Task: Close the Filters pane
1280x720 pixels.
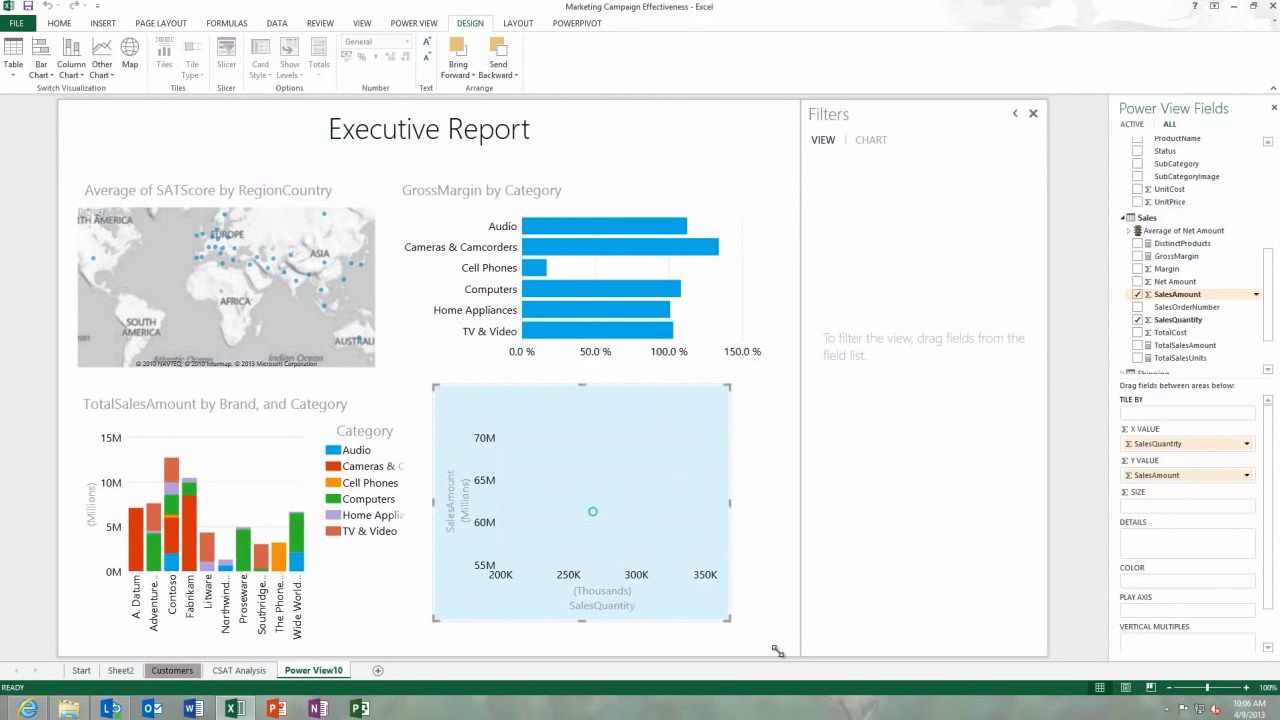Action: pos(1033,114)
